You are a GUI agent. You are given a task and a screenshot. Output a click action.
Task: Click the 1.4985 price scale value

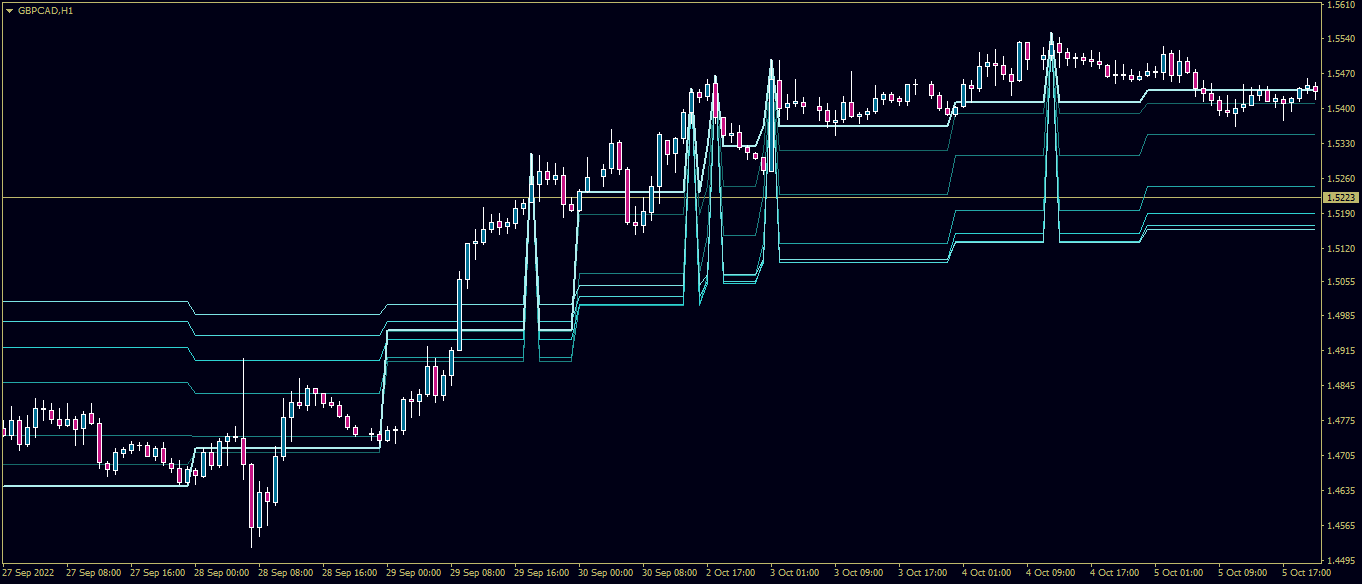tap(1340, 317)
